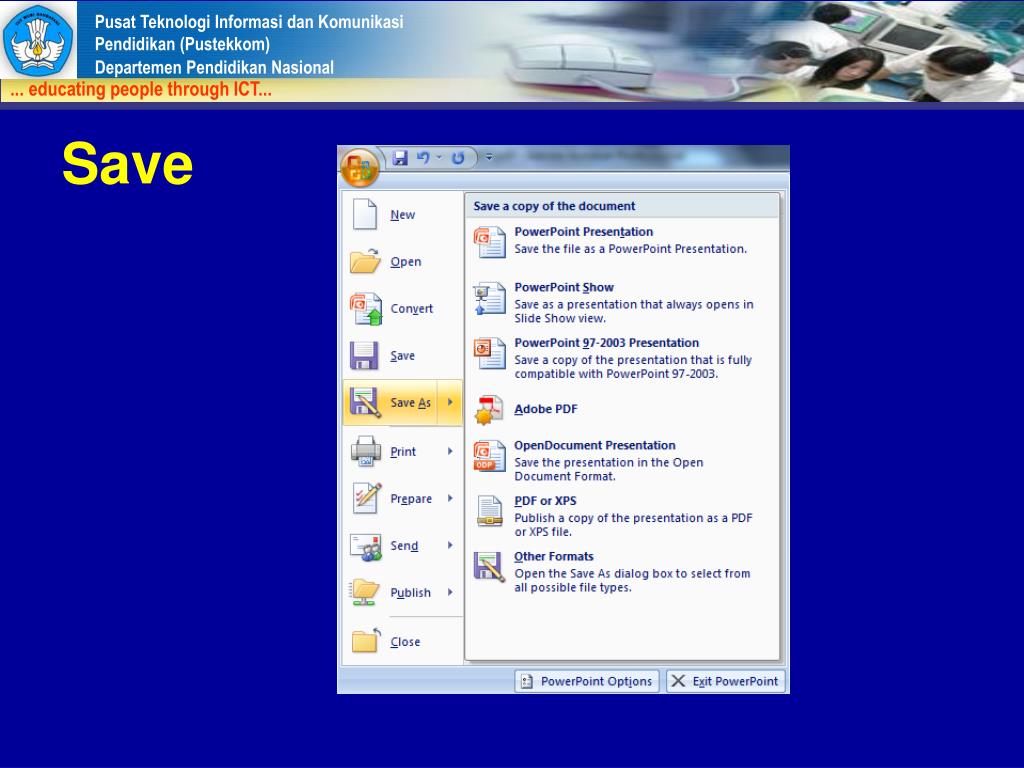Click the Exit PowerPoint button
Screen dimensions: 1024x768
click(726, 681)
